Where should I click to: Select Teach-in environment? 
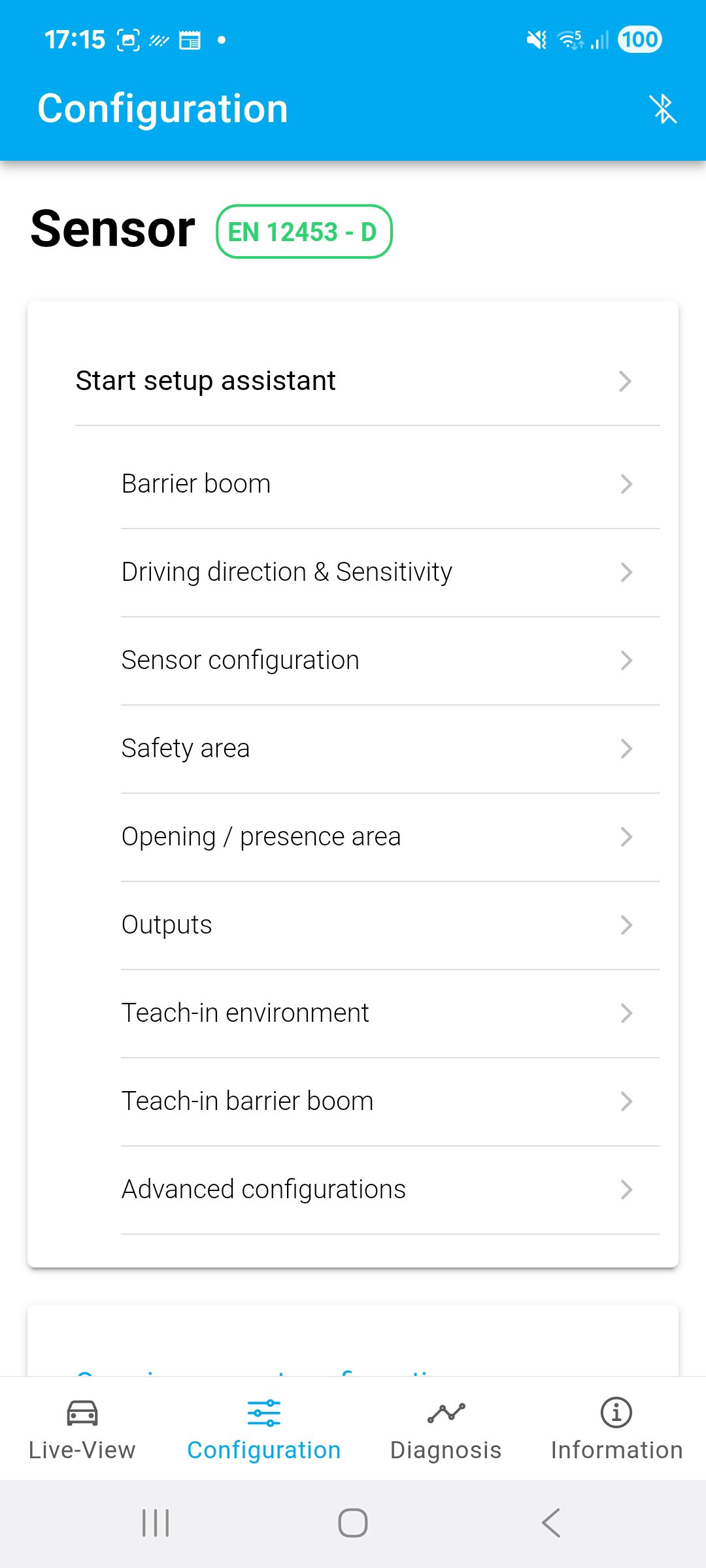(x=390, y=1013)
